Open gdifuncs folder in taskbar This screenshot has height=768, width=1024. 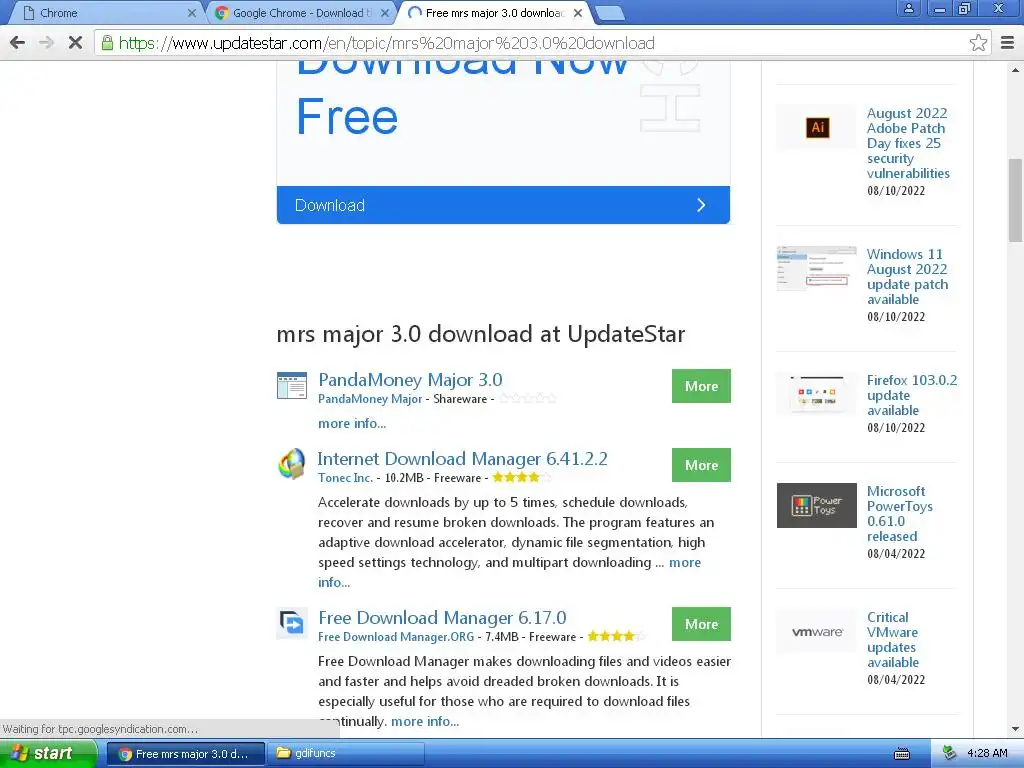pos(345,754)
